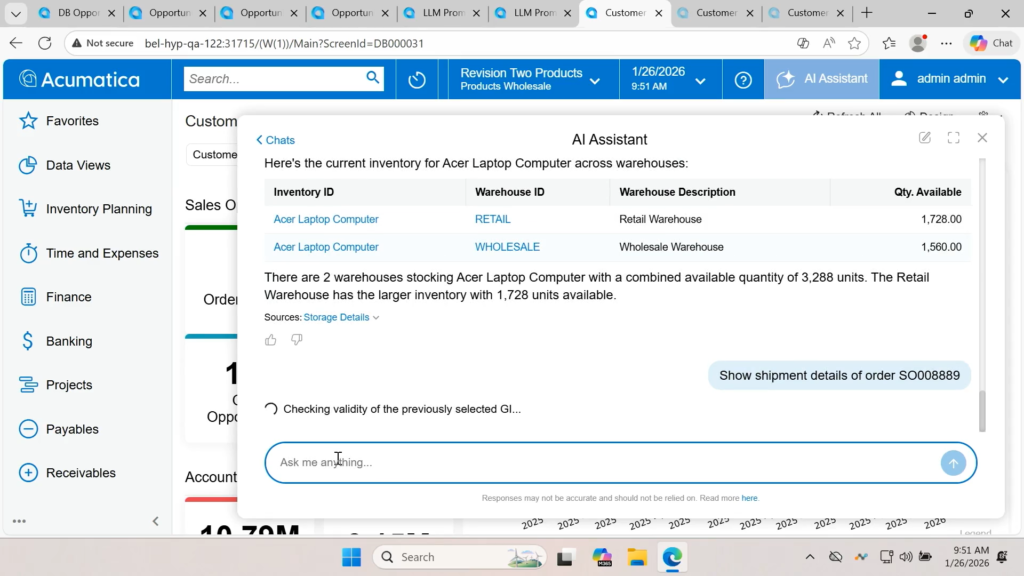The height and width of the screenshot is (576, 1024).
Task: Go back to Chats list
Action: point(275,140)
